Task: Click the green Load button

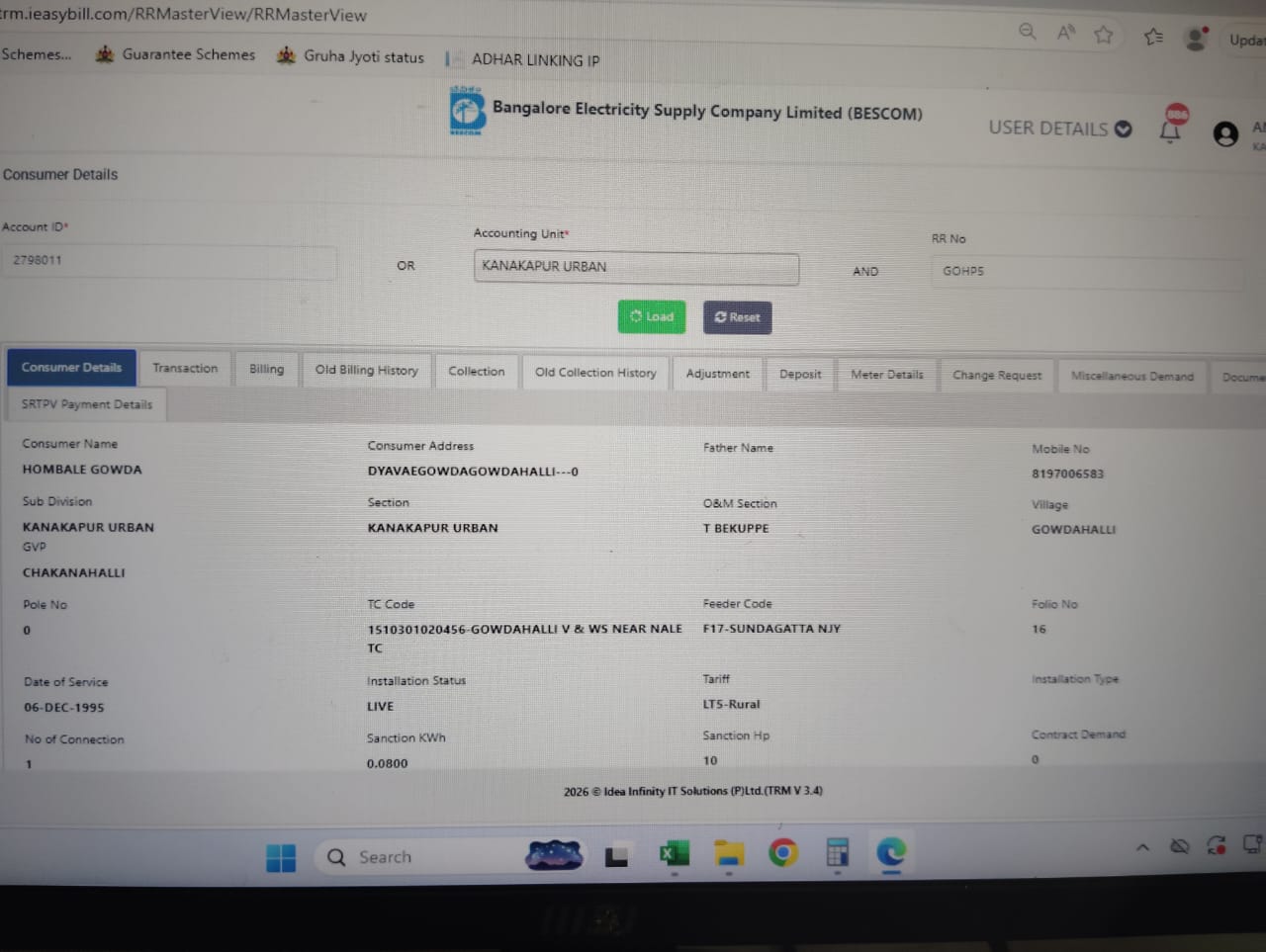Action: pos(652,316)
